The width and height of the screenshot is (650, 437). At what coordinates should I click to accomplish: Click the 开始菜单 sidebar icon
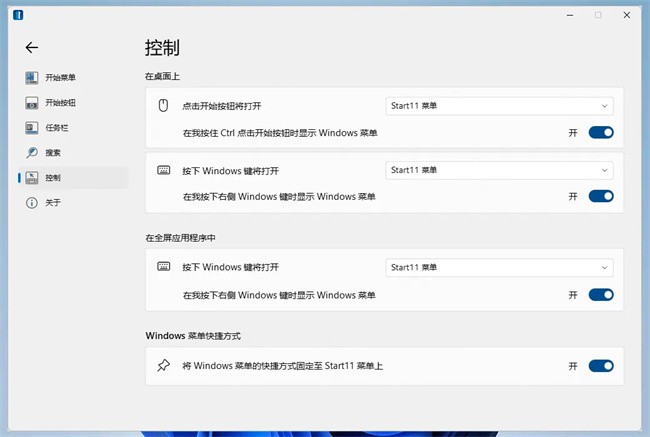tap(32, 77)
